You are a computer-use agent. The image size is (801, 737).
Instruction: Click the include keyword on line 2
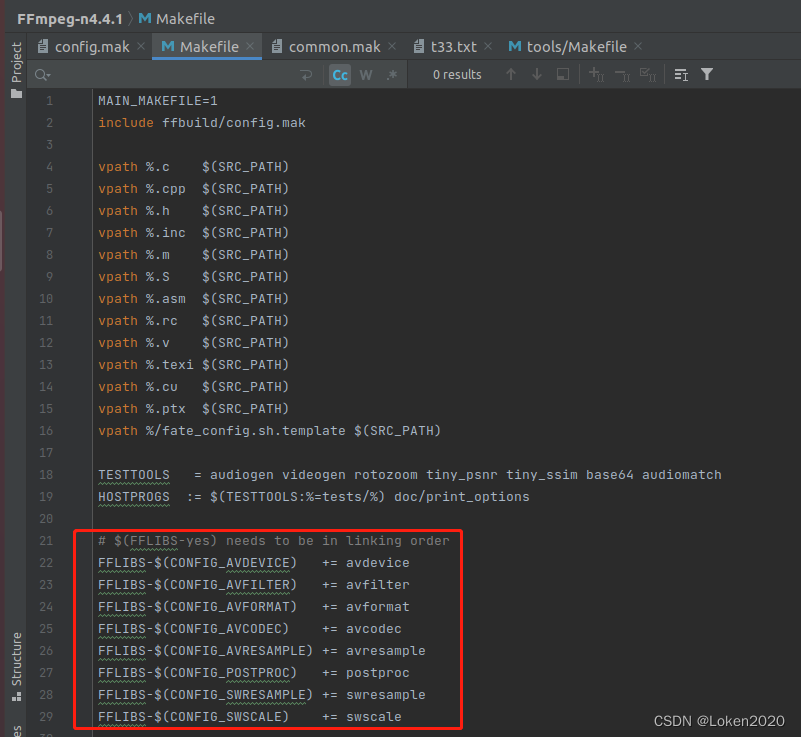click(x=126, y=123)
